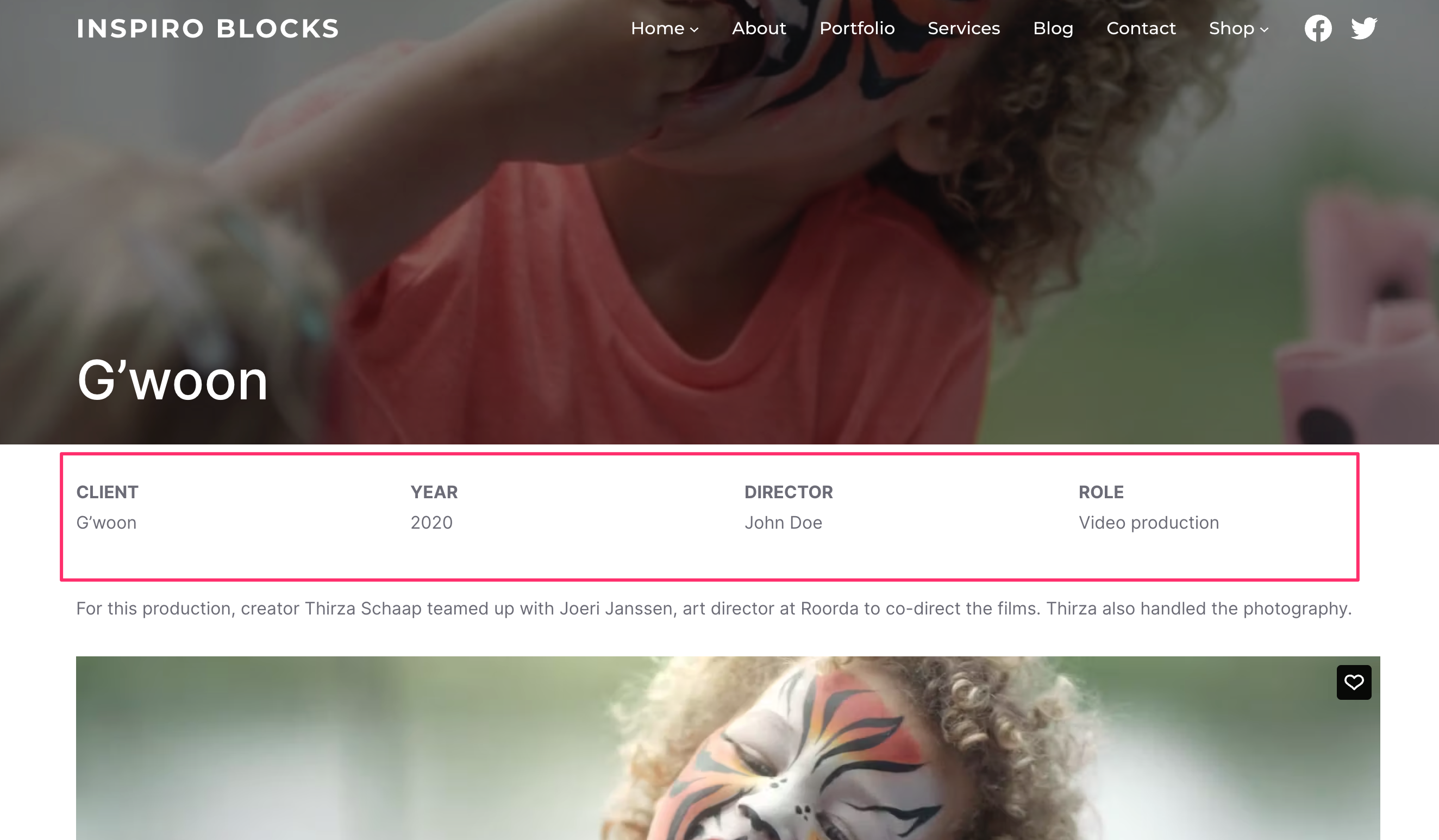
Task: Click the tiger face-paint image thumbnail
Action: point(728,748)
